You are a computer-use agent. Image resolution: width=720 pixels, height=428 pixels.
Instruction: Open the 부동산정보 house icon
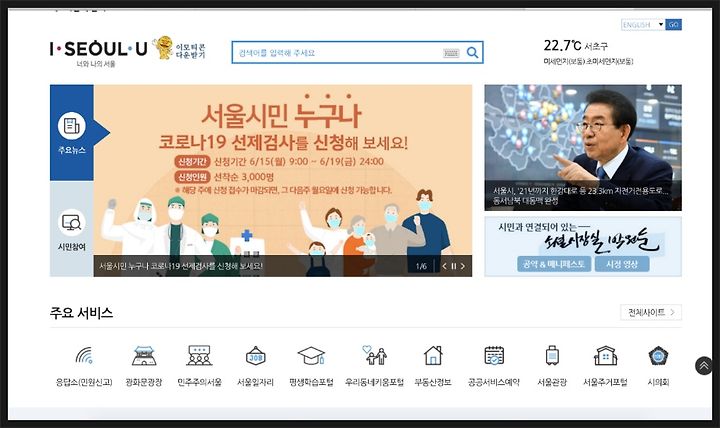(x=433, y=356)
